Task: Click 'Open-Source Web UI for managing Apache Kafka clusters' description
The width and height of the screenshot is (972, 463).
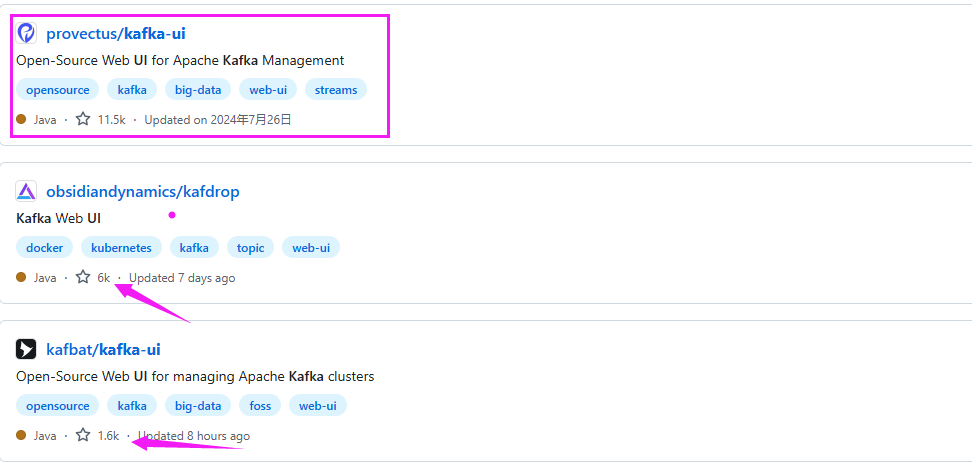Action: (195, 376)
